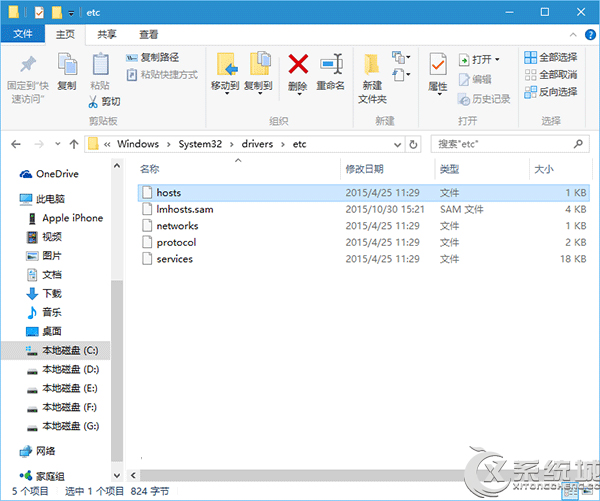
Task: Open the Easy Access dropdown in ribbon
Action: [x=401, y=74]
